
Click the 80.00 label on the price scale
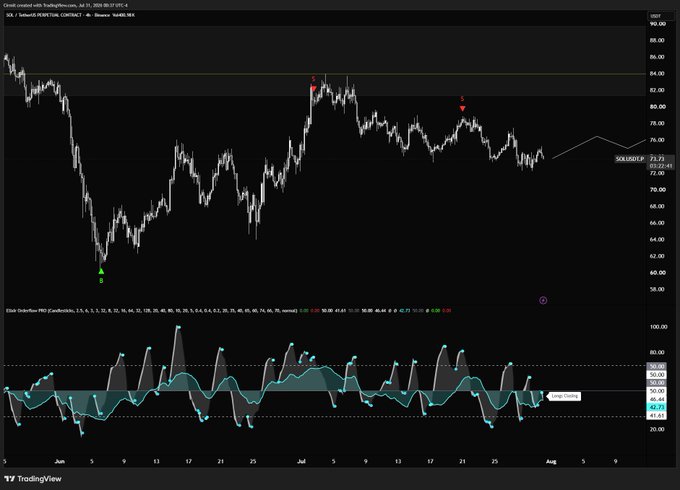pos(657,107)
